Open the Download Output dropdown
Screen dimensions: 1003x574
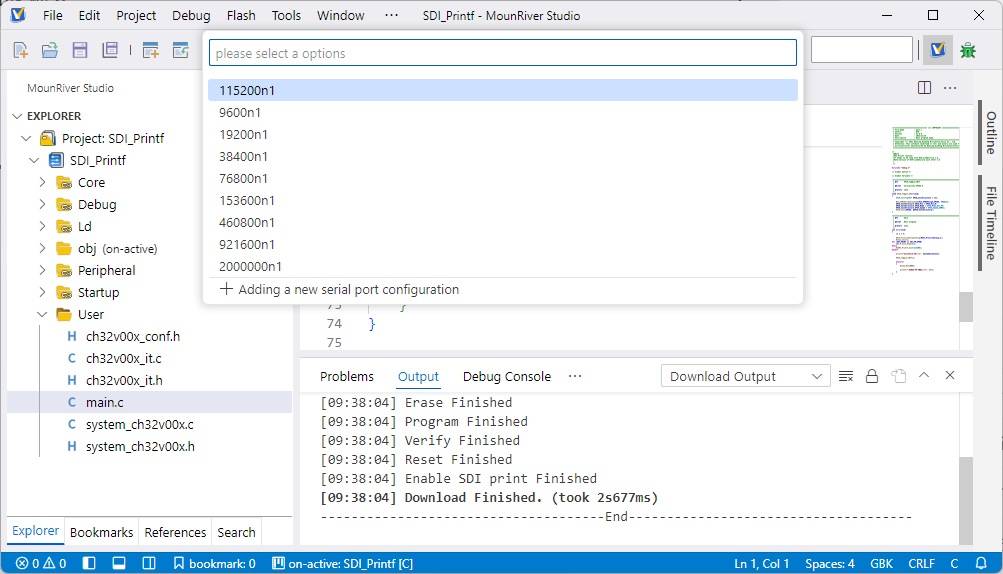[x=745, y=376]
